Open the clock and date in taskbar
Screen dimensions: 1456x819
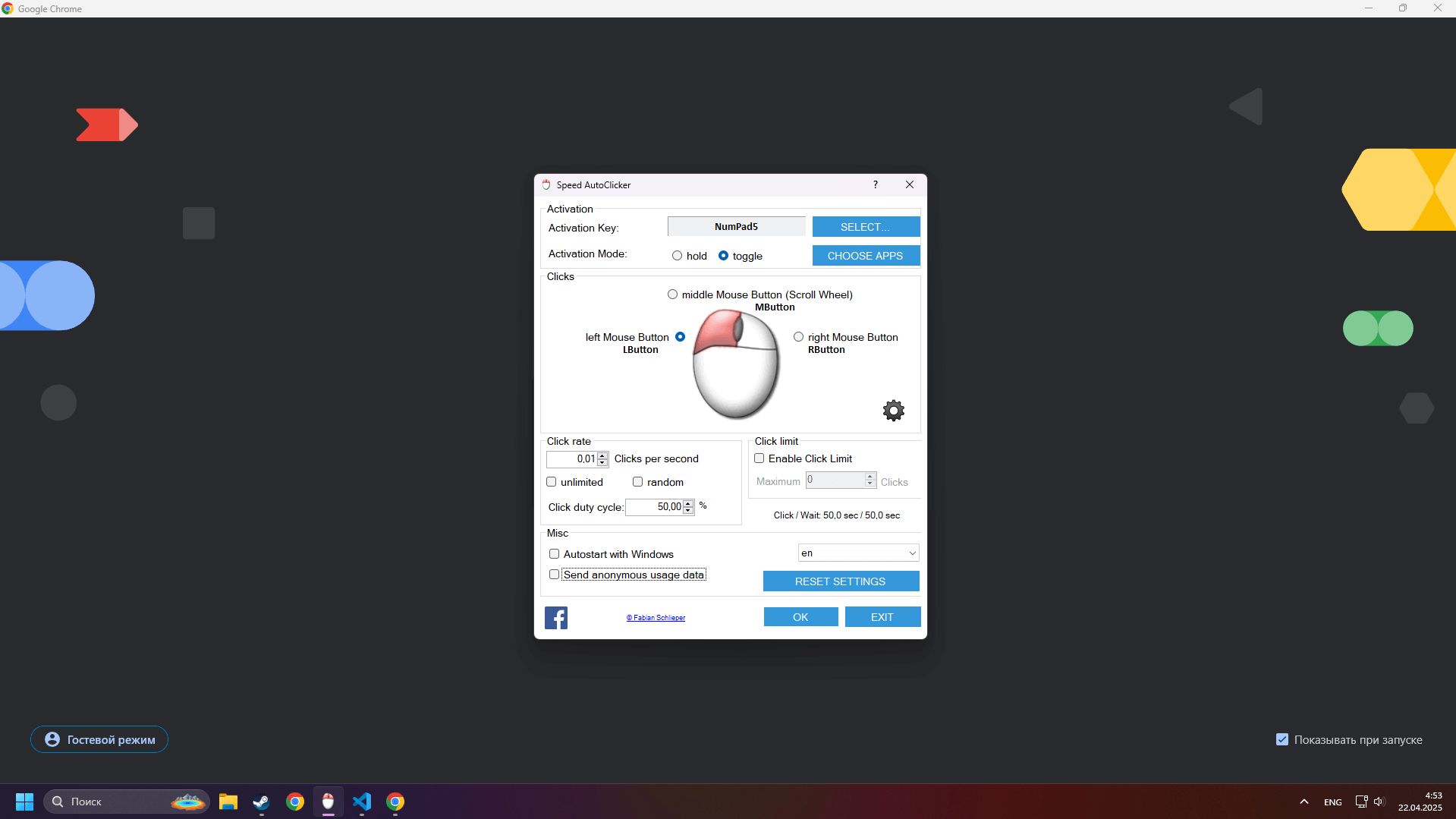[1420, 802]
